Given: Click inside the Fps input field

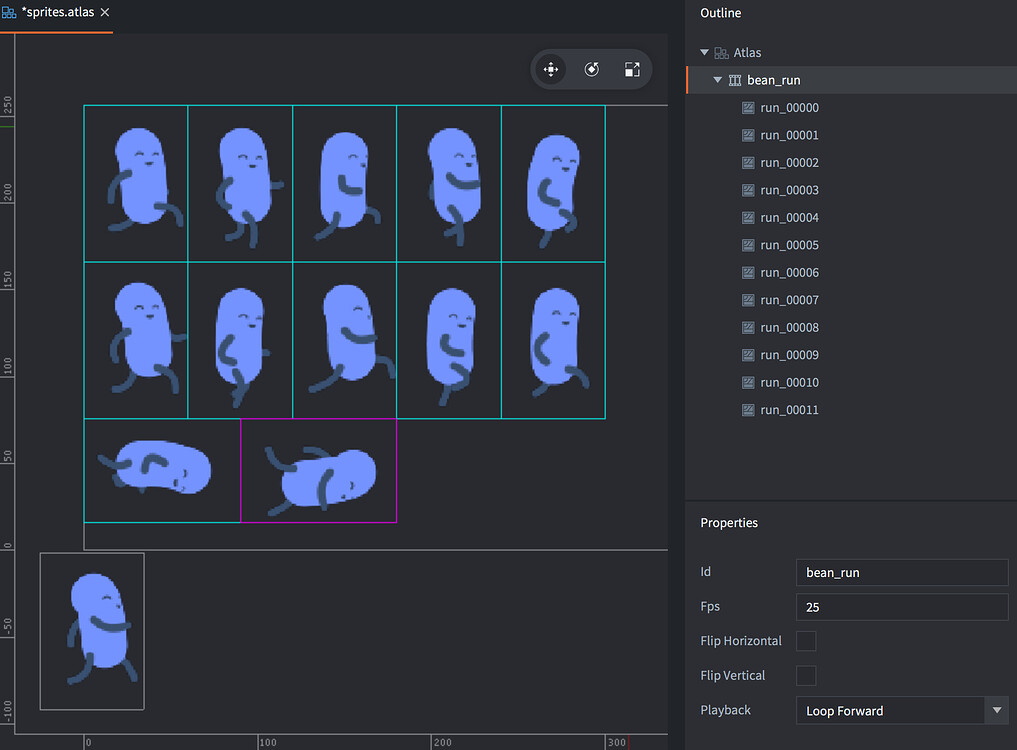Looking at the screenshot, I should [x=900, y=607].
